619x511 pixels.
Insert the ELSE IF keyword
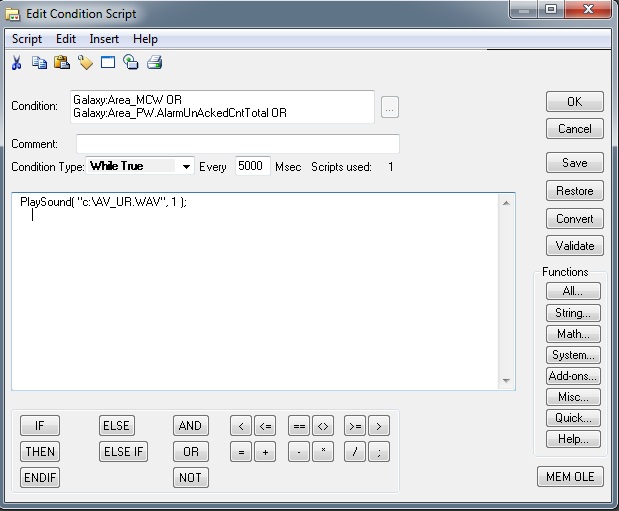pyautogui.click(x=123, y=452)
